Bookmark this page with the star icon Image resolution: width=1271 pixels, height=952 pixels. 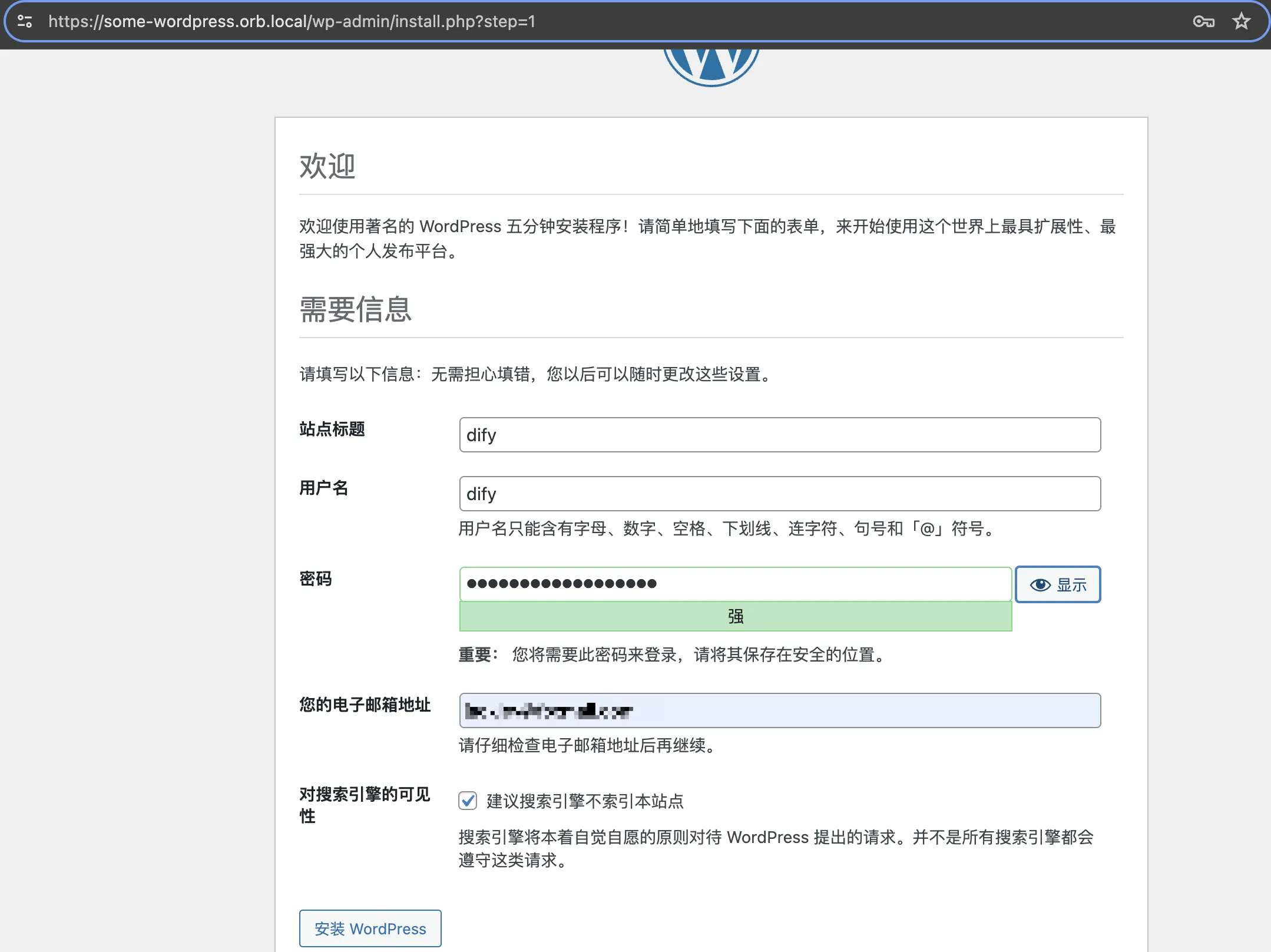click(x=1241, y=22)
